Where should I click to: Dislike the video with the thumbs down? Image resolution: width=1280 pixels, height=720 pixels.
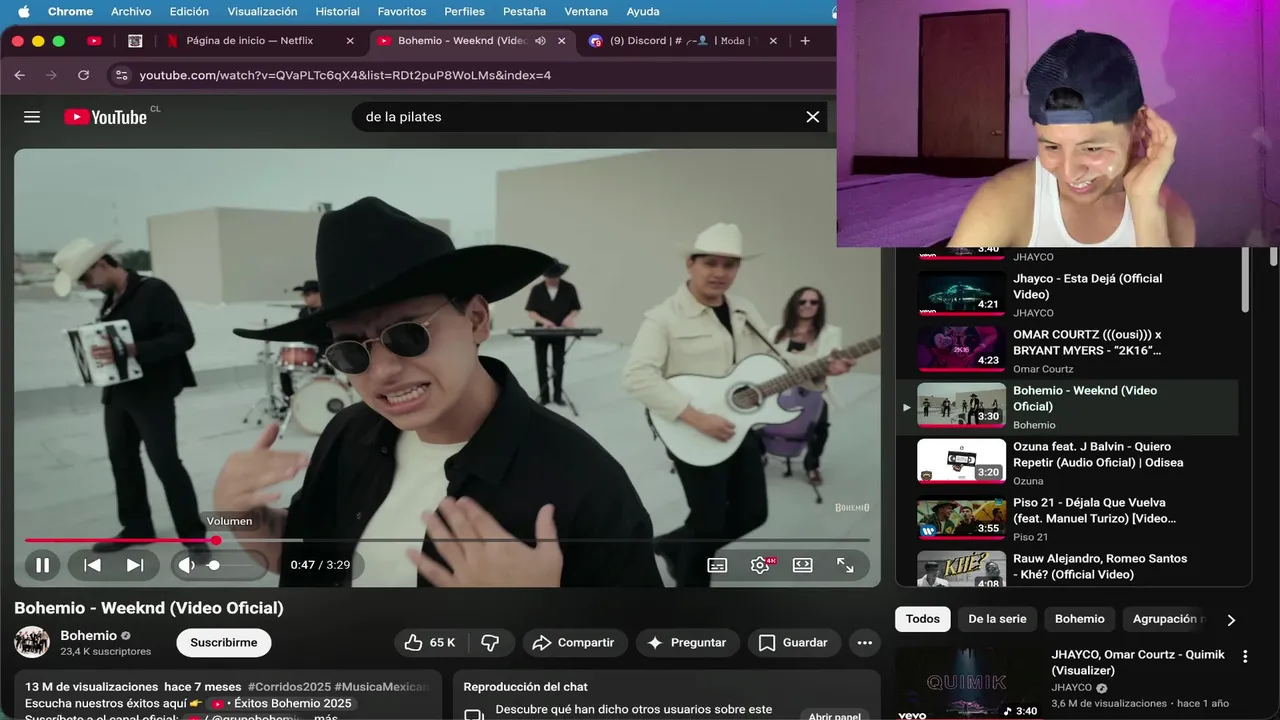click(491, 643)
